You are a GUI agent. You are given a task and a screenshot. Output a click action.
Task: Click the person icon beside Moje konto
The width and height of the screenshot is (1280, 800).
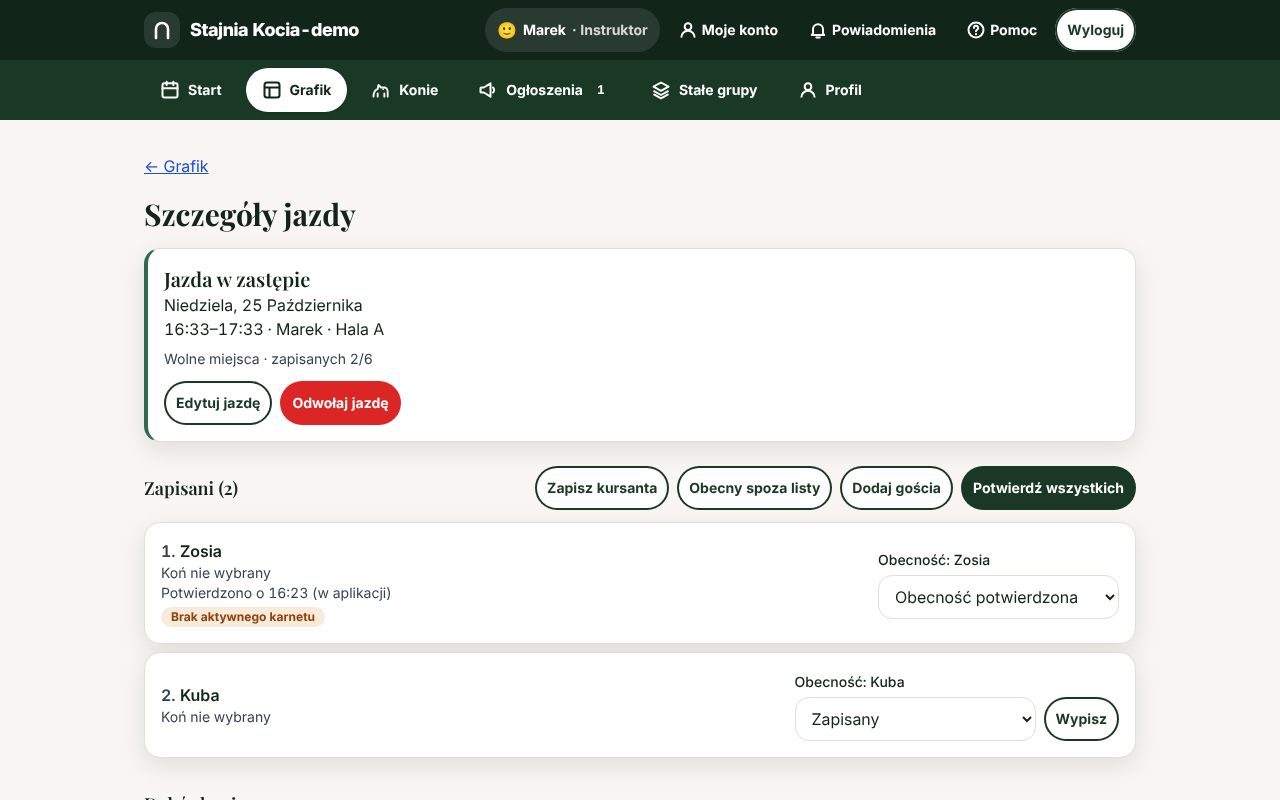(687, 30)
